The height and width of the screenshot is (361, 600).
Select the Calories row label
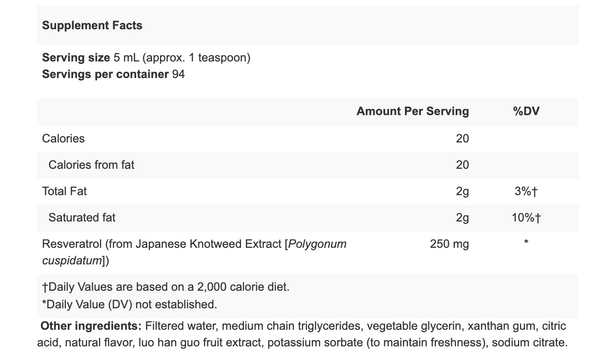pos(63,138)
